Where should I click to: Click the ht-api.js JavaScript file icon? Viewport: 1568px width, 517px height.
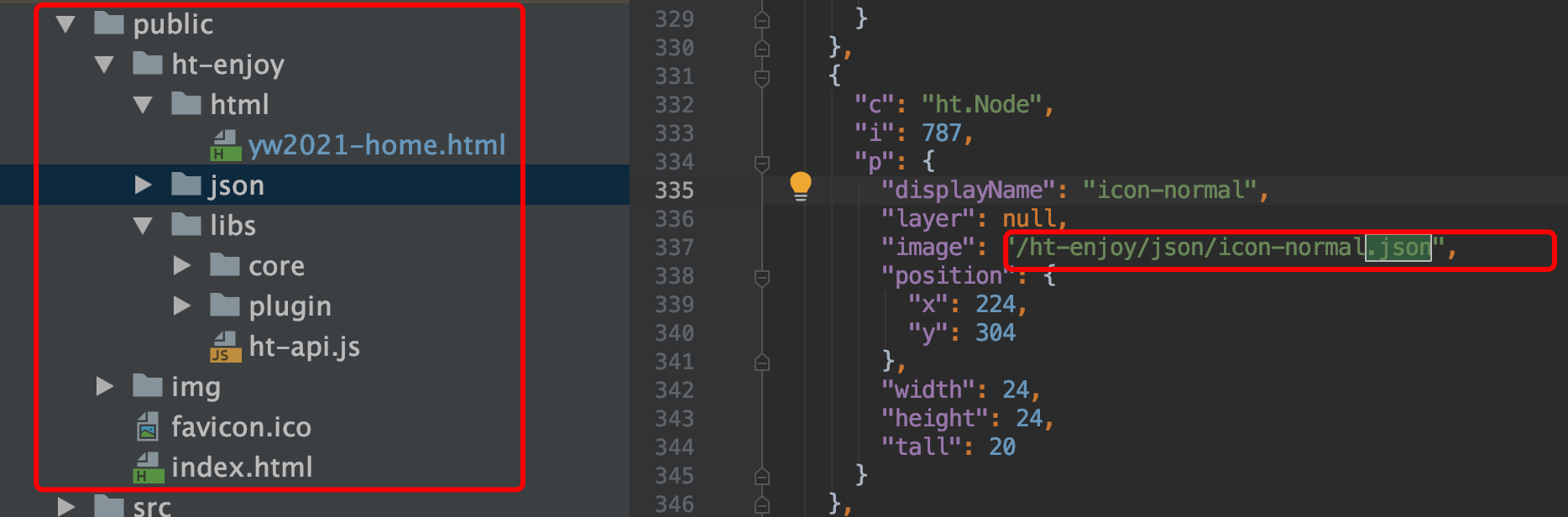(x=225, y=347)
